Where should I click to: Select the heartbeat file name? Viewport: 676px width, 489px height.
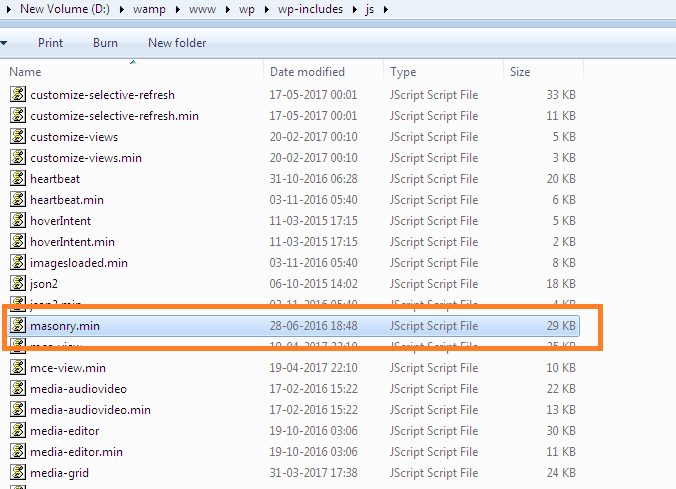(x=55, y=179)
